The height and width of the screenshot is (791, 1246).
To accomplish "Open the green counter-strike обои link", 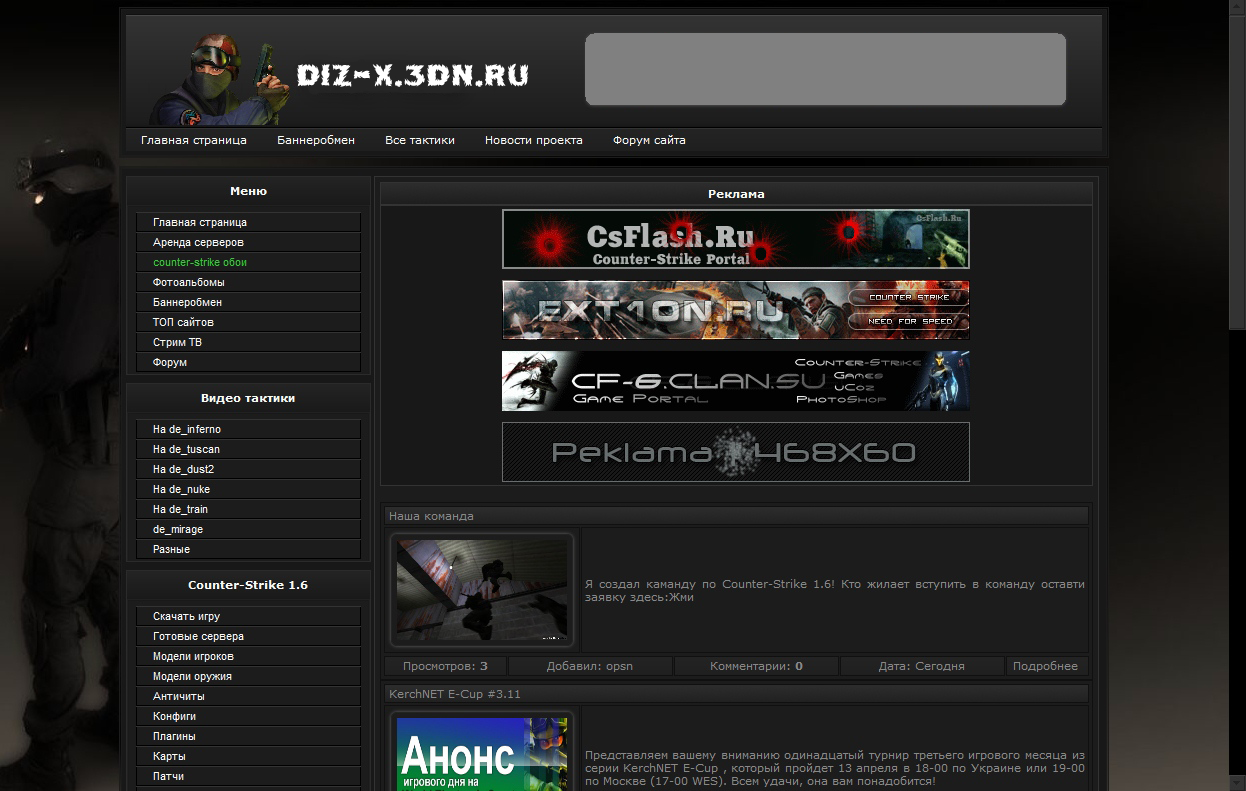I will point(200,262).
